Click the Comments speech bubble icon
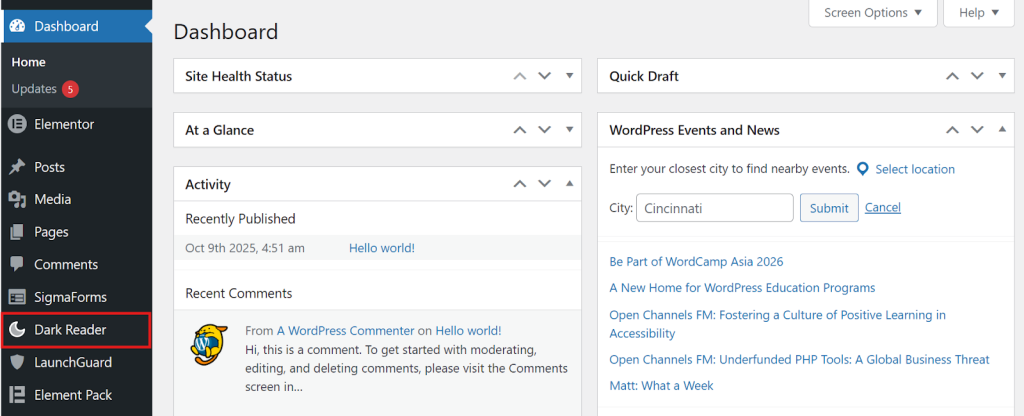The image size is (1024, 416). pos(18,264)
